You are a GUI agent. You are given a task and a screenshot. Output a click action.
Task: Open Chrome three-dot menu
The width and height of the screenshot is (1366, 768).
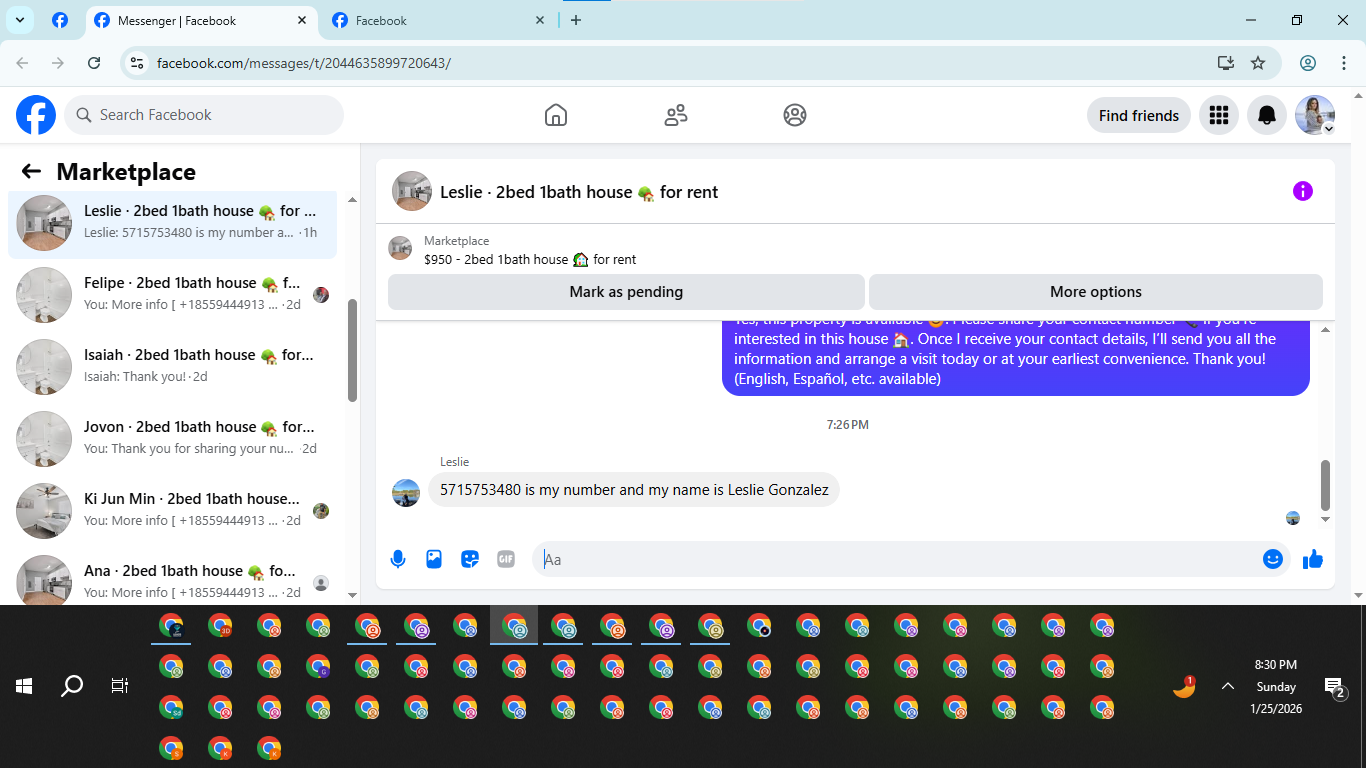click(1344, 63)
